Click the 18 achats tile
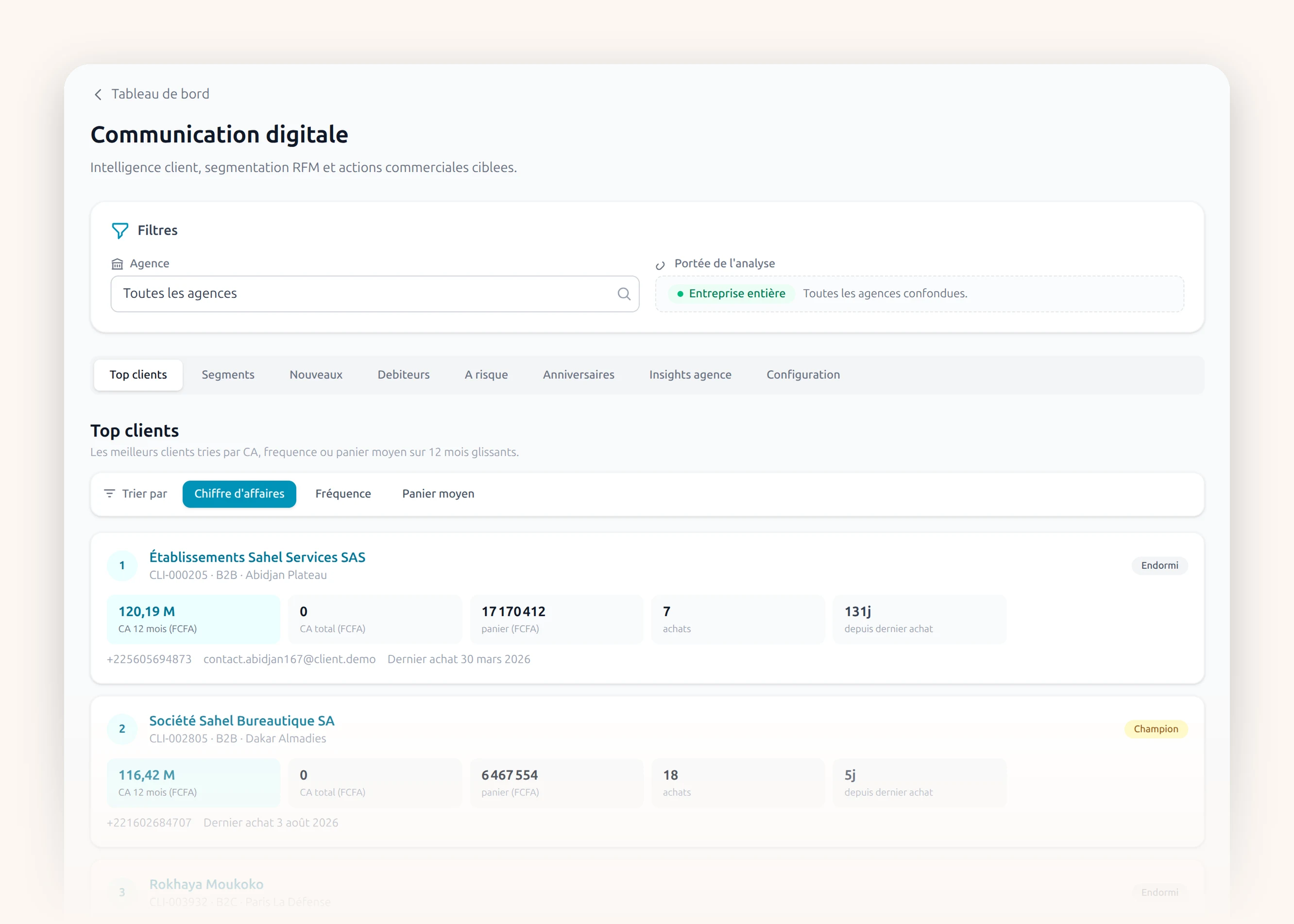The width and height of the screenshot is (1294, 924). 738,782
